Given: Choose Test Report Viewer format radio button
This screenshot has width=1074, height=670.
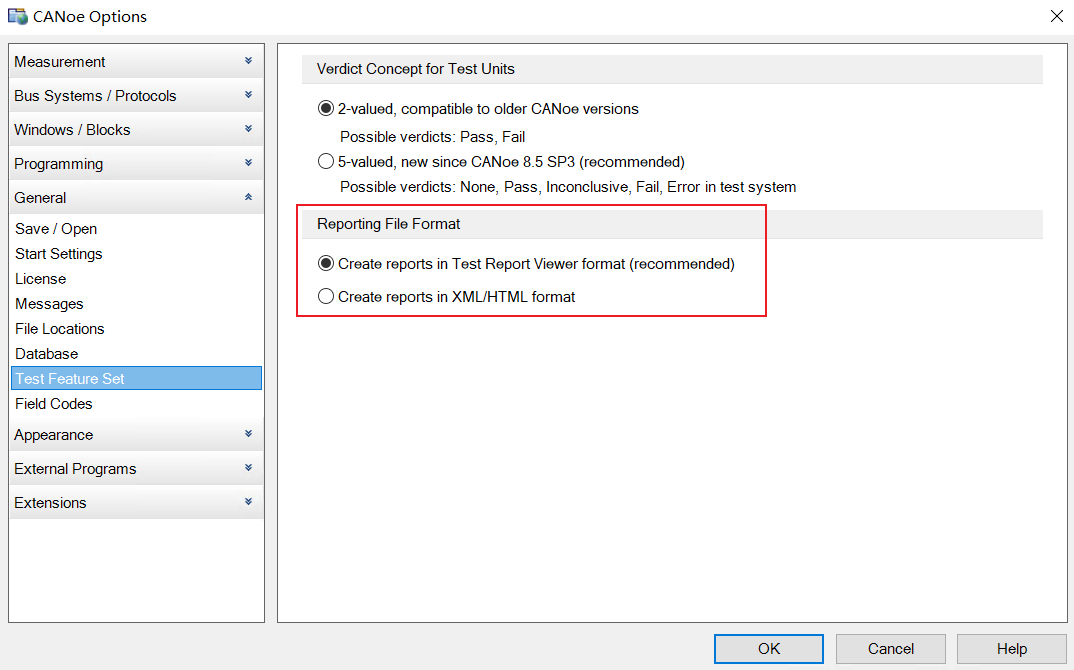Looking at the screenshot, I should (326, 263).
